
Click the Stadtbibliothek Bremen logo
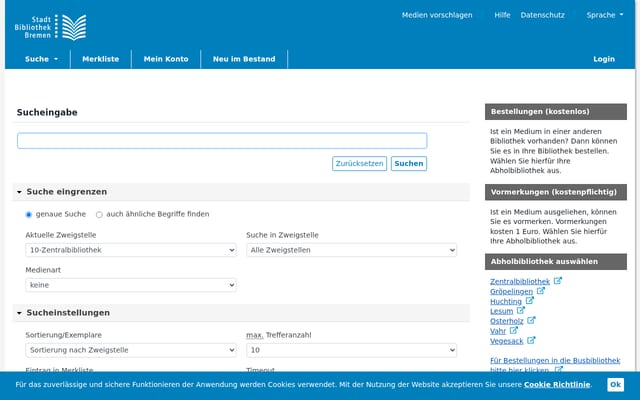51,27
